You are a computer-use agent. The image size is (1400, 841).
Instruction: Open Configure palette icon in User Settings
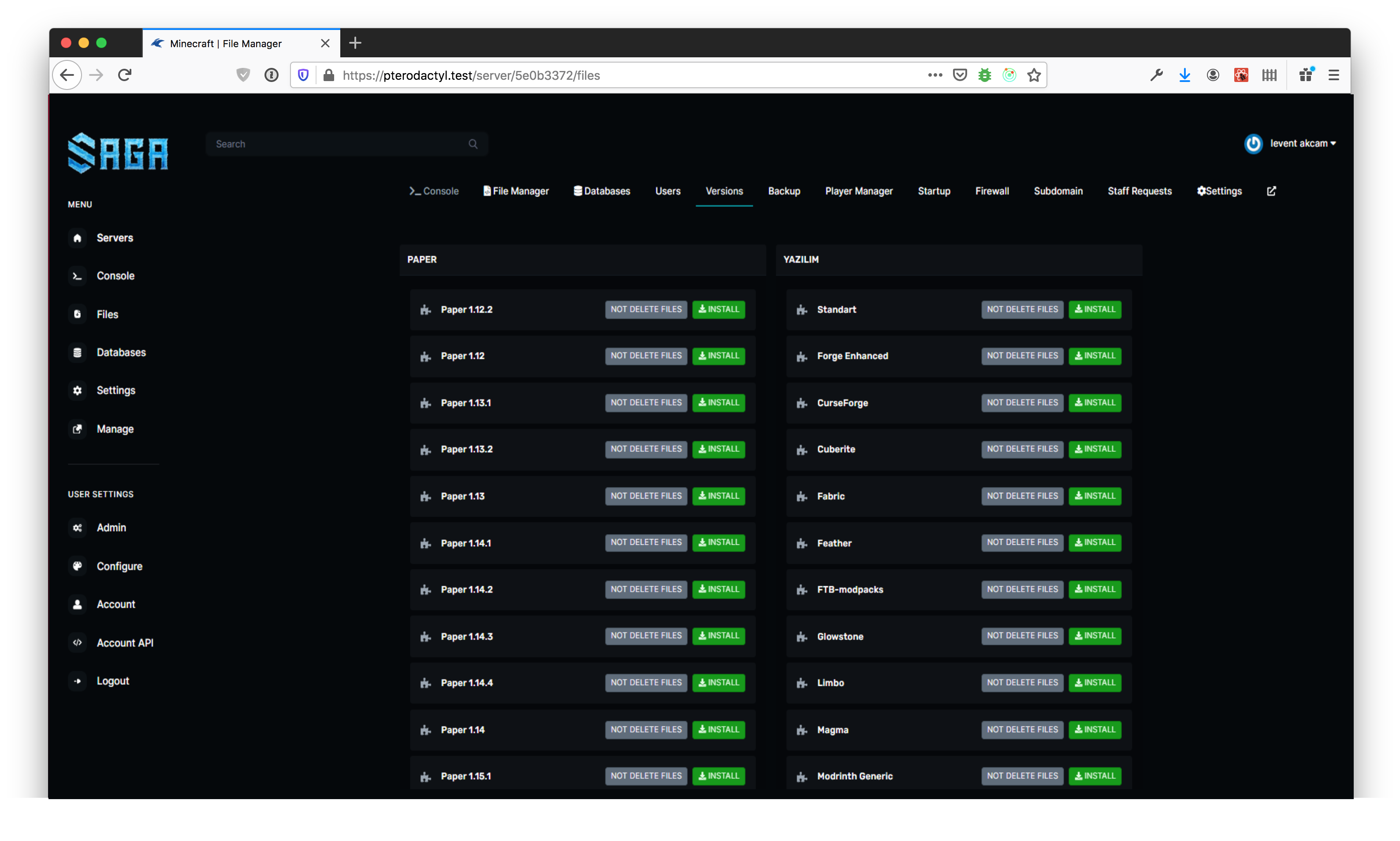click(x=78, y=566)
